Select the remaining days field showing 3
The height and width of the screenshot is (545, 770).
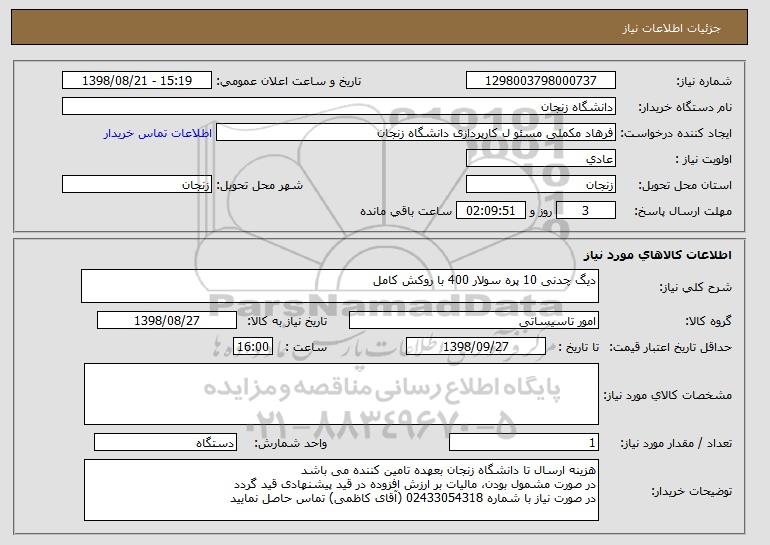(585, 211)
